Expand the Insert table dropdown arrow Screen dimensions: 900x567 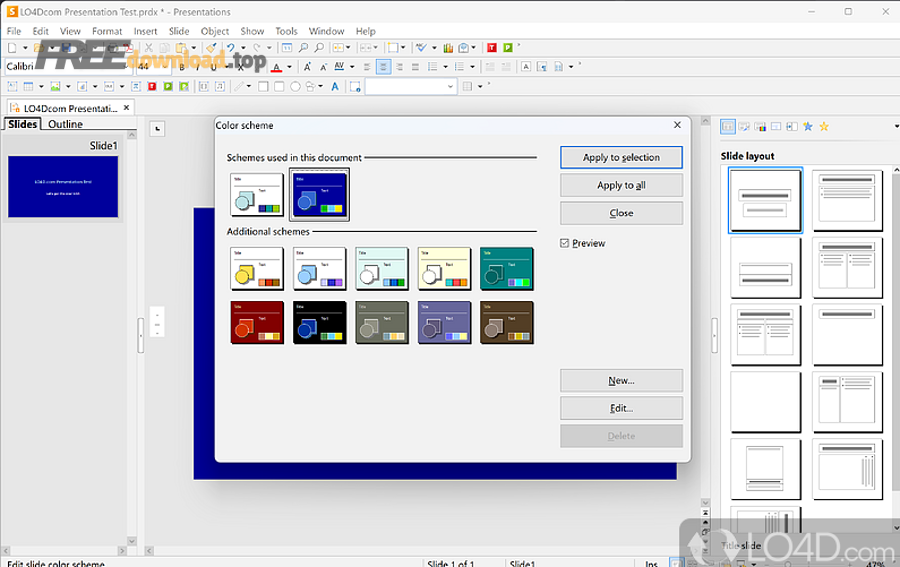[x=41, y=87]
